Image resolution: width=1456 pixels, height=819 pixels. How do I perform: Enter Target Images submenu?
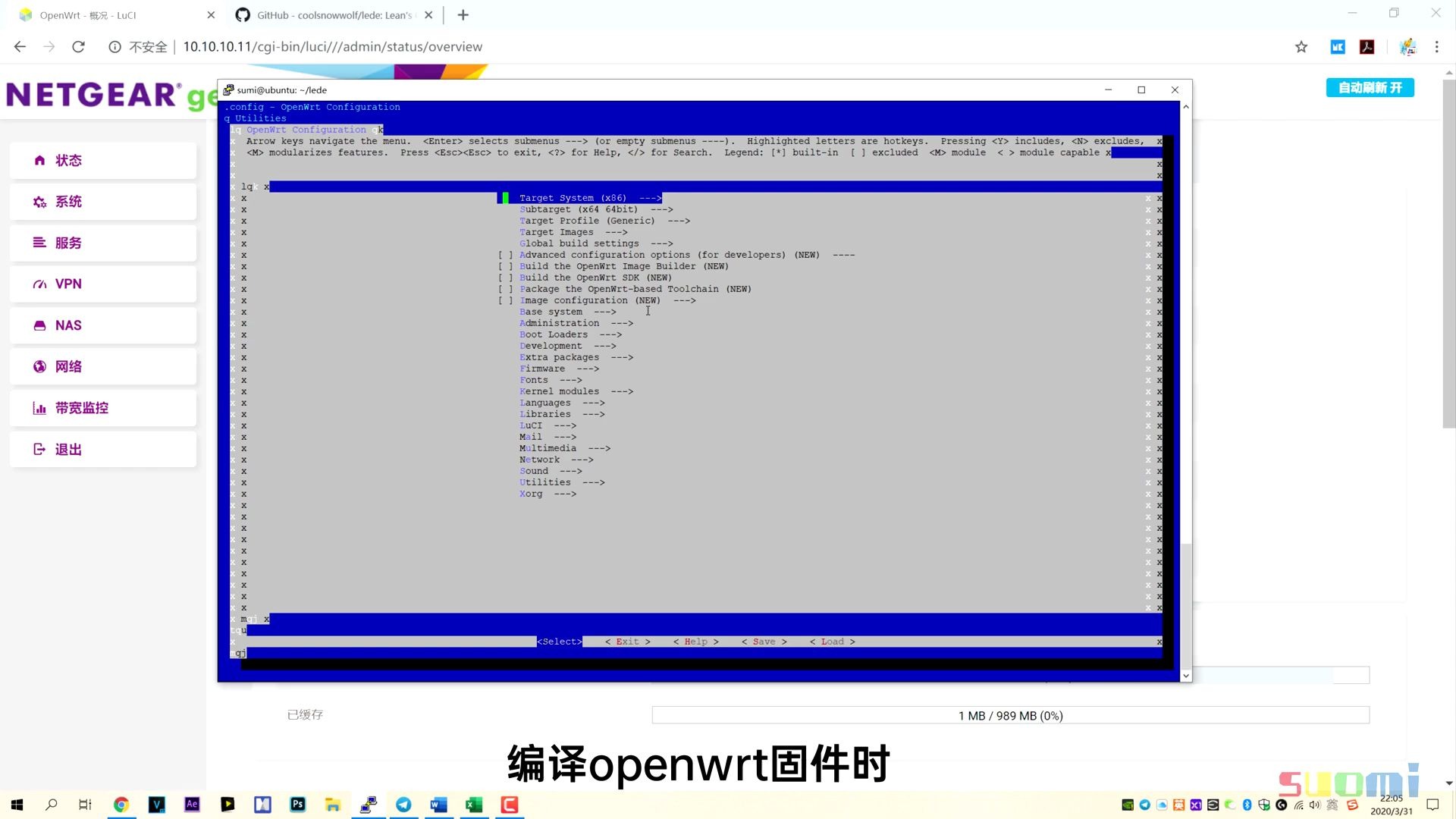click(573, 232)
